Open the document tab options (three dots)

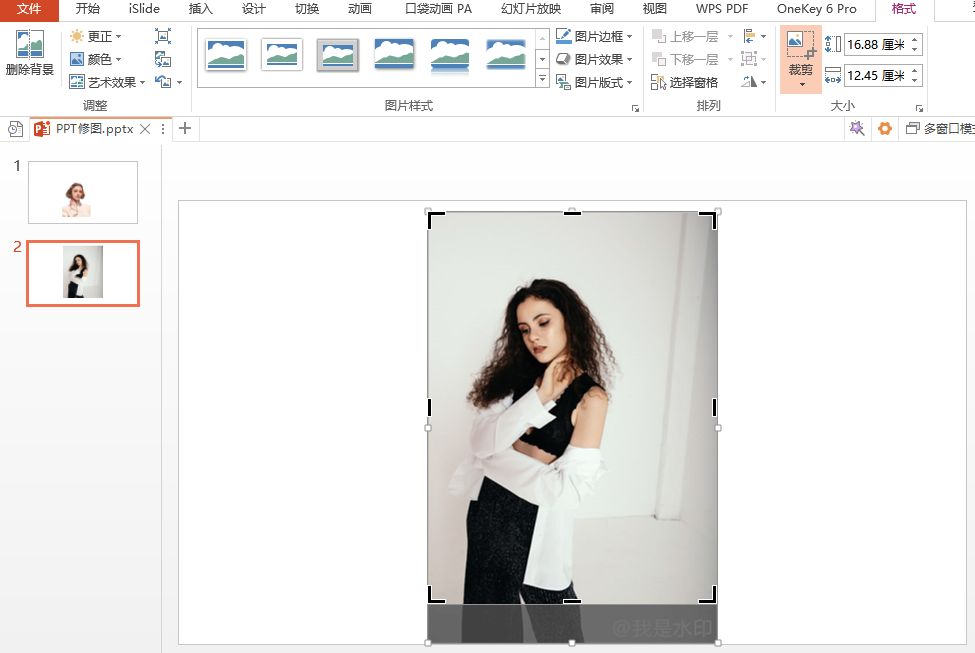click(x=163, y=129)
